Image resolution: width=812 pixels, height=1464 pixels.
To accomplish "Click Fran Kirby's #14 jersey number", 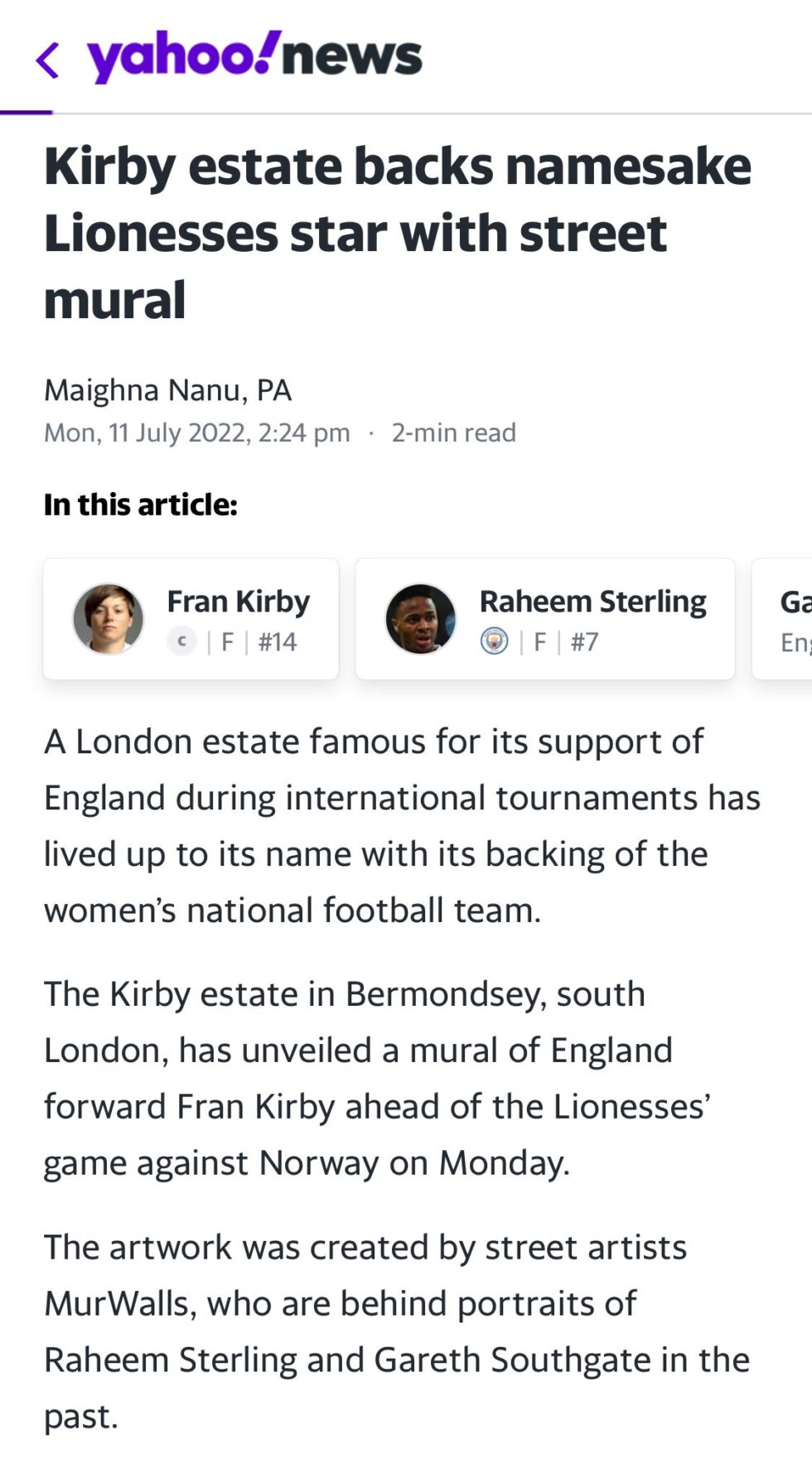I will tap(278, 642).
